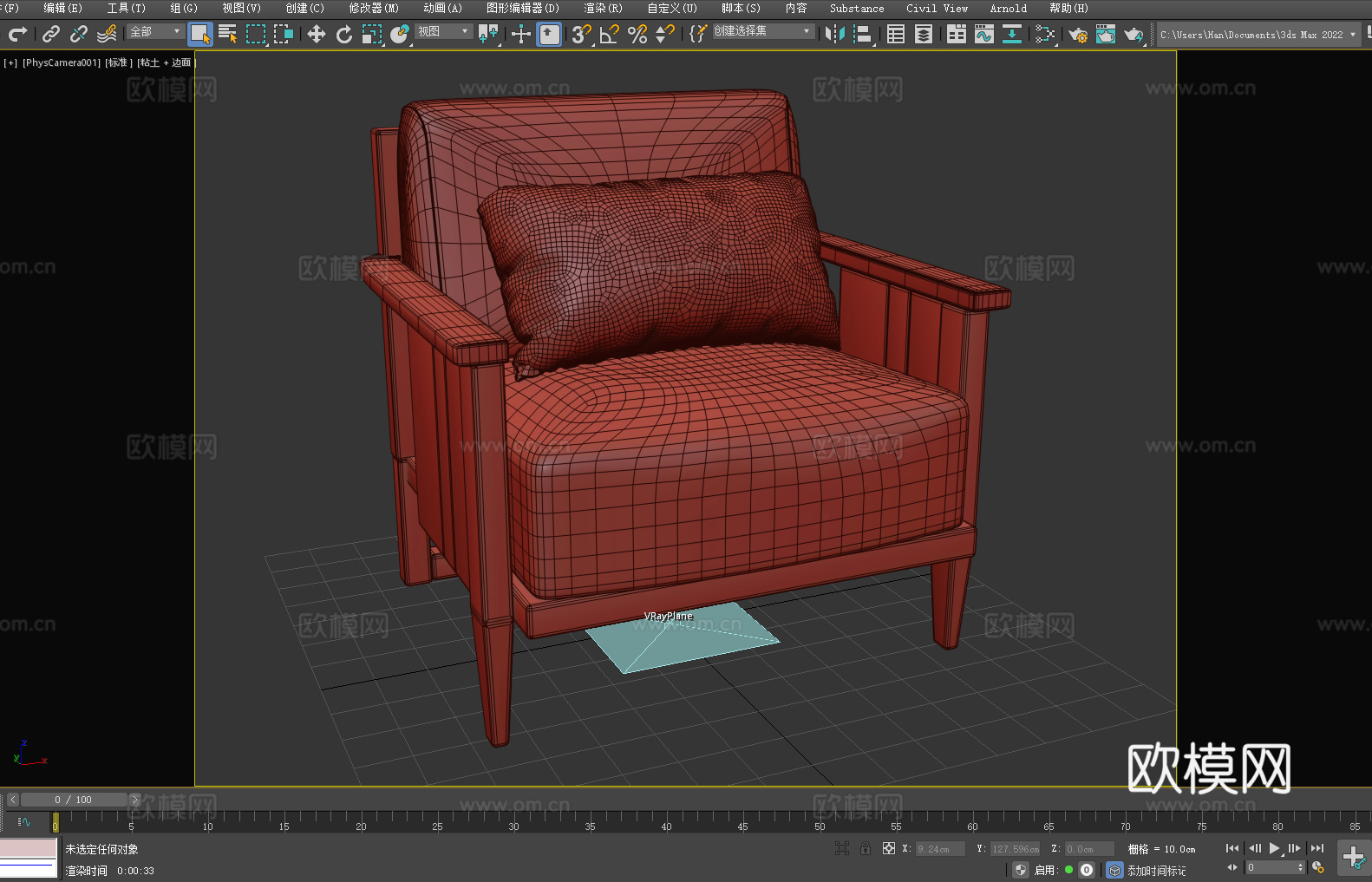Toggle Window/Crossing selection mode
This screenshot has height=882, width=1372.
click(x=284, y=34)
